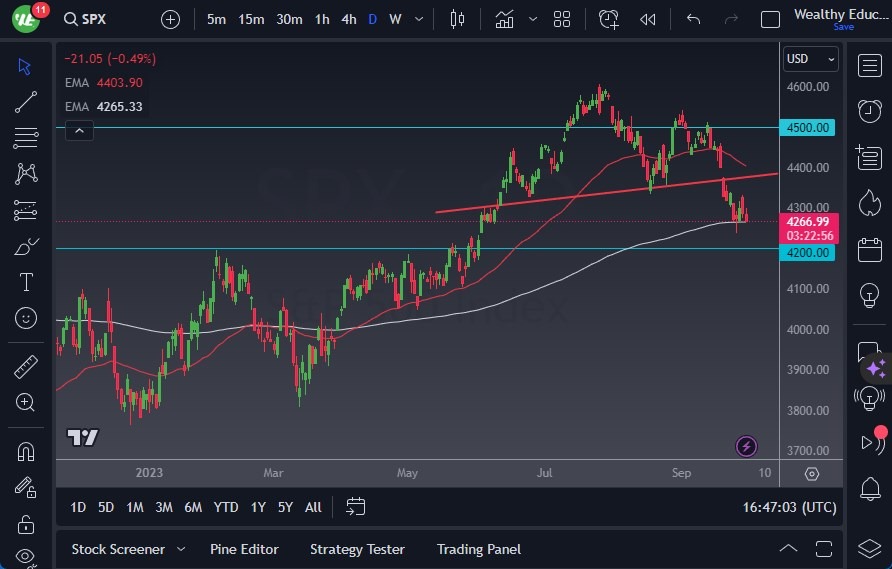This screenshot has width=892, height=569.
Task: Pick the ruler measure tool
Action: point(26,367)
